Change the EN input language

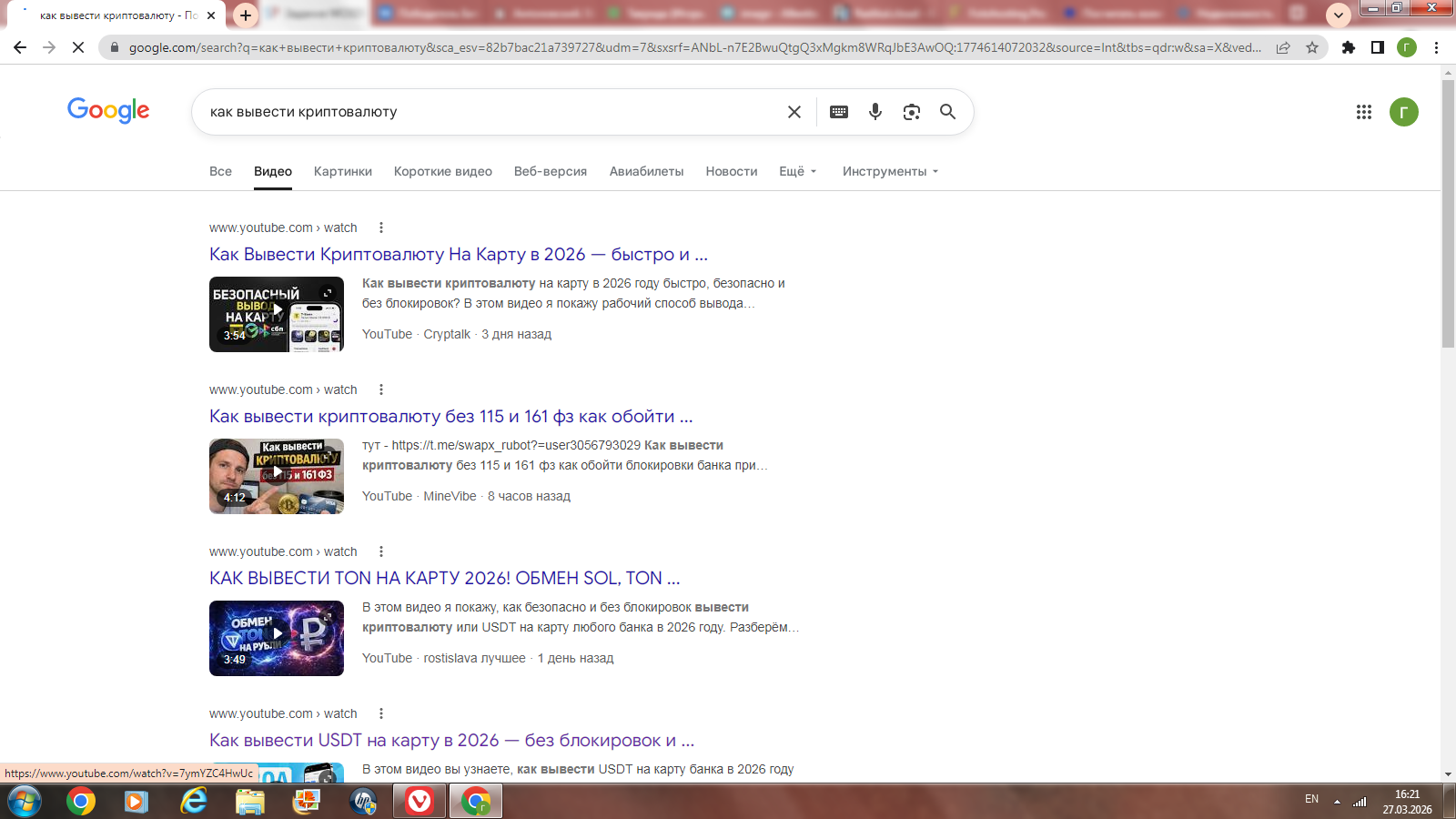tap(1311, 799)
